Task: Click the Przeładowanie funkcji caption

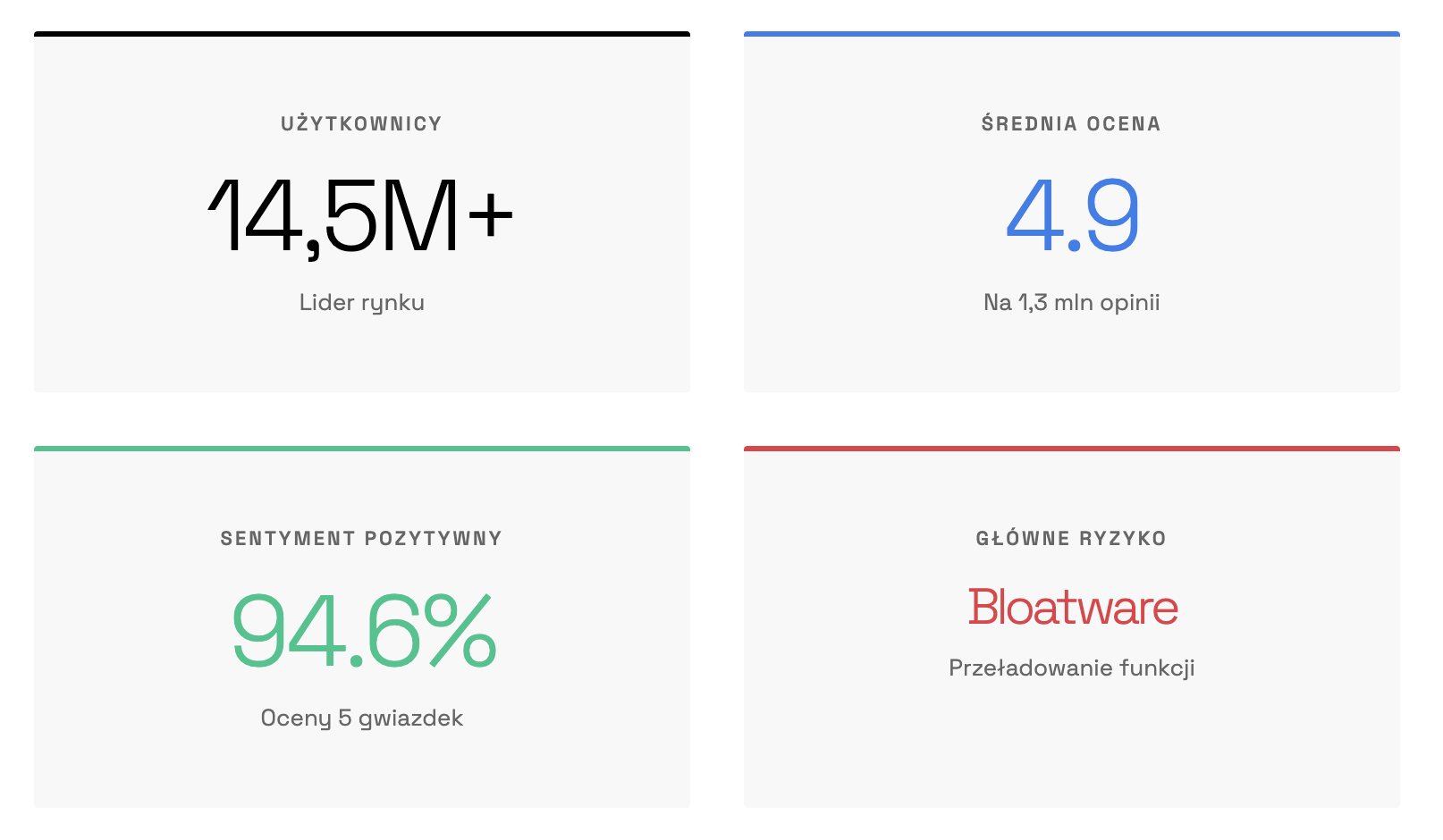Action: click(1071, 668)
